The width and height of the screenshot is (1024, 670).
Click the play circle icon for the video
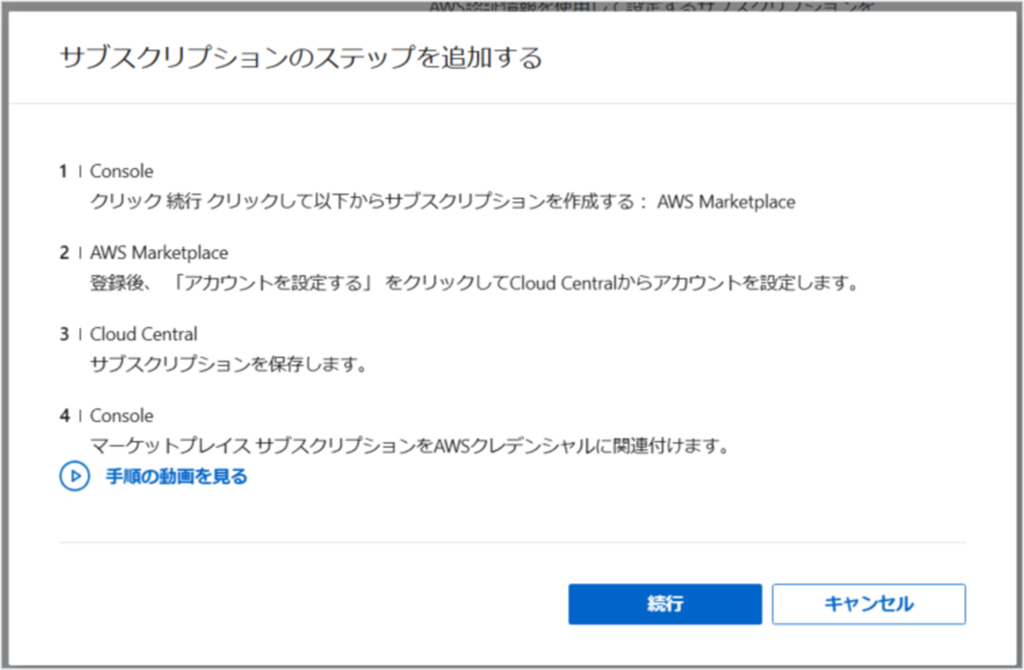[74, 476]
